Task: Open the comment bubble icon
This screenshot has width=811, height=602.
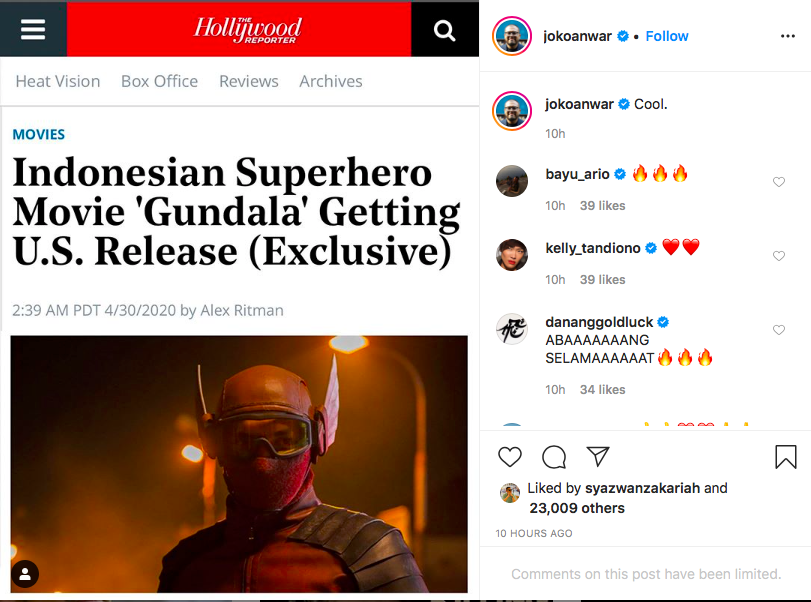Action: (554, 457)
